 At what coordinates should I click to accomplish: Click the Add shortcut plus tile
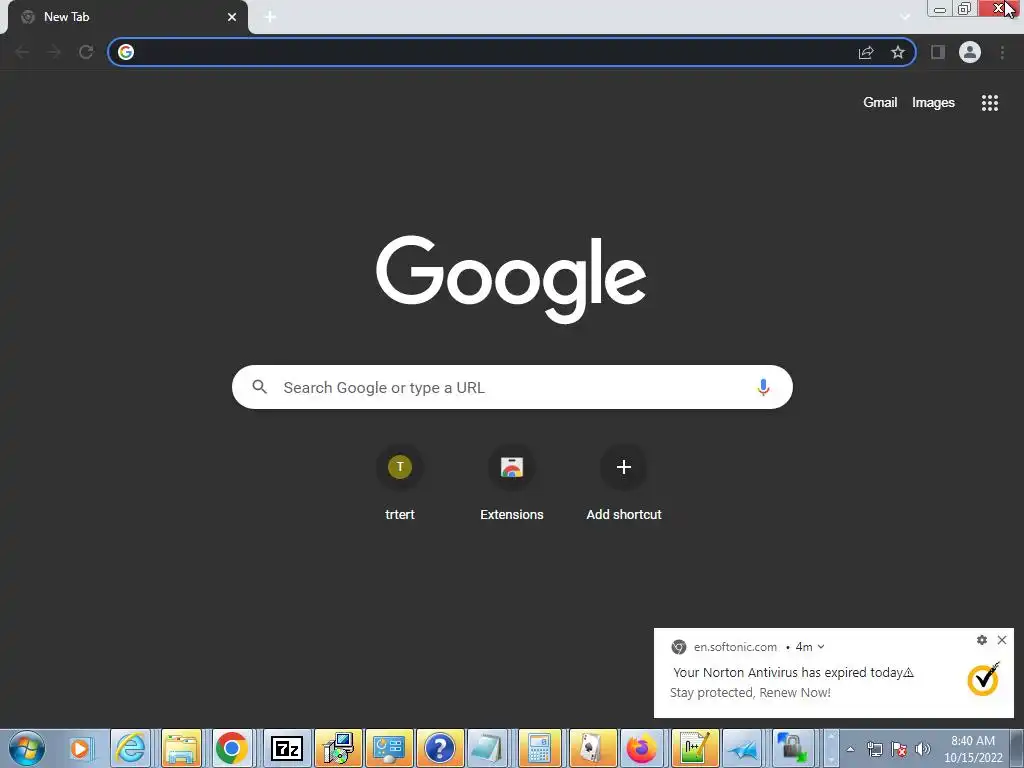[x=624, y=483]
